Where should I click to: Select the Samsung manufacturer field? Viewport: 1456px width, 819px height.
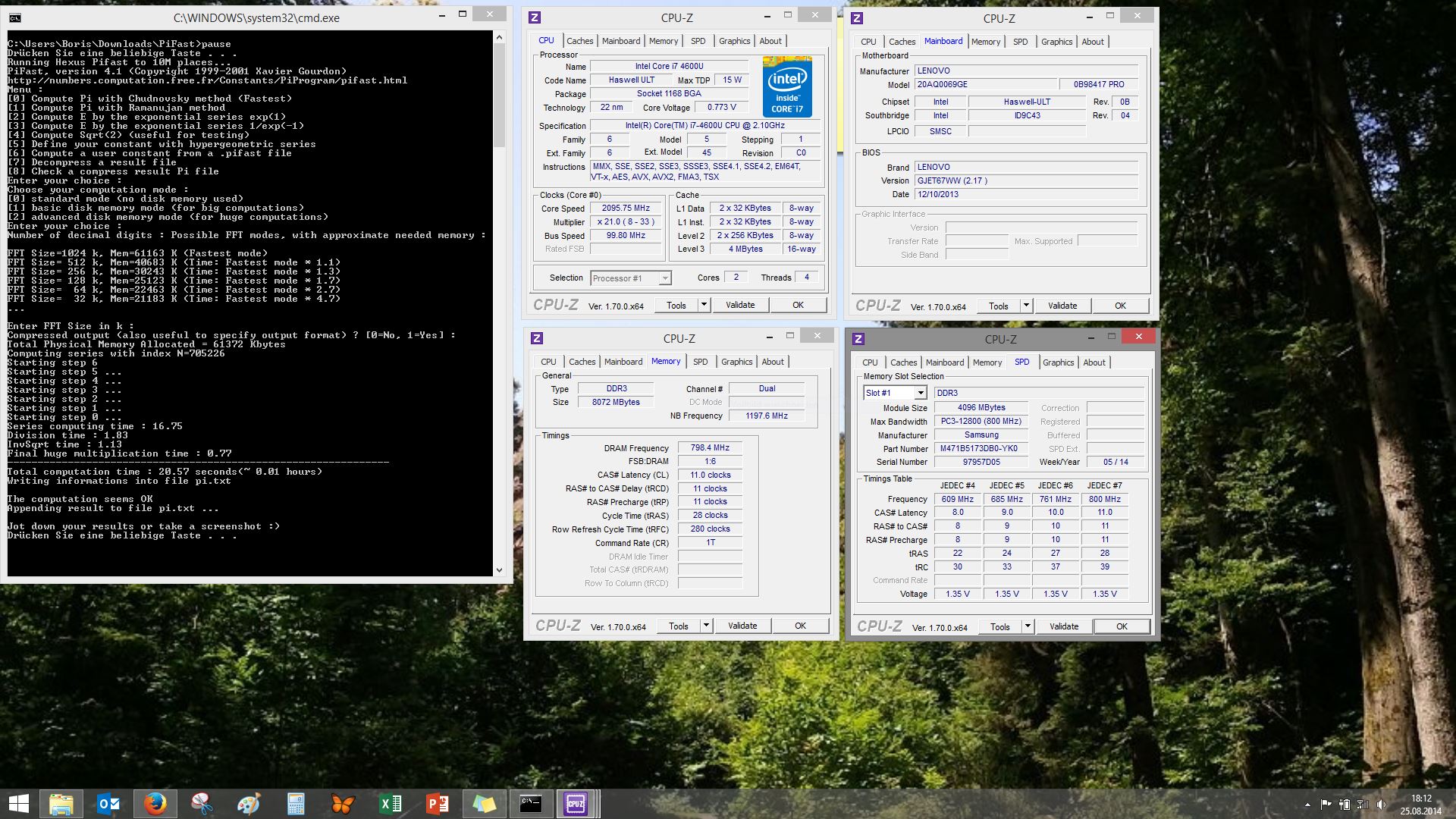coord(981,435)
